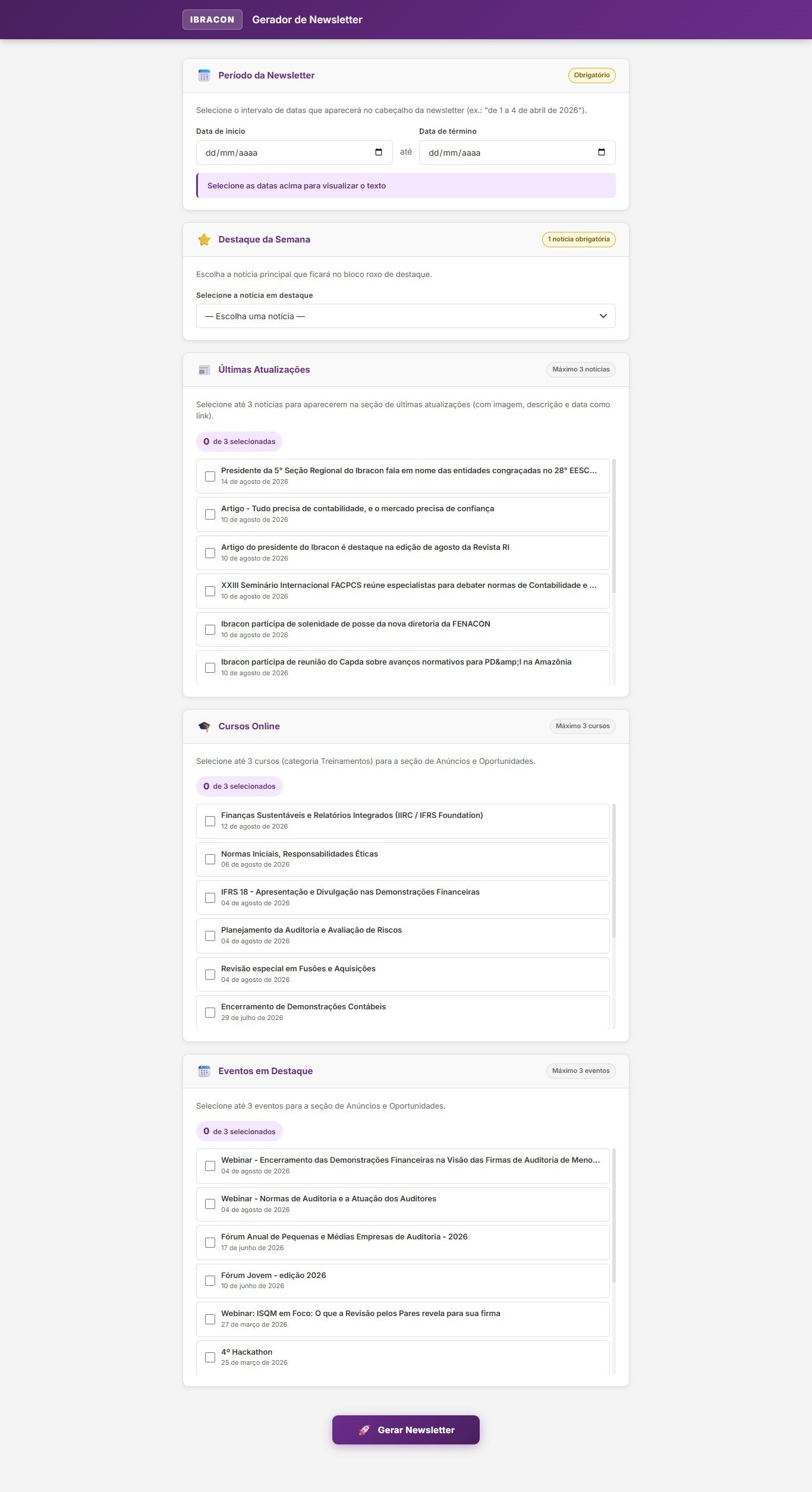Check 'Ibracon participa de solenidade de posse' item
The width and height of the screenshot is (812, 1492).
point(210,629)
